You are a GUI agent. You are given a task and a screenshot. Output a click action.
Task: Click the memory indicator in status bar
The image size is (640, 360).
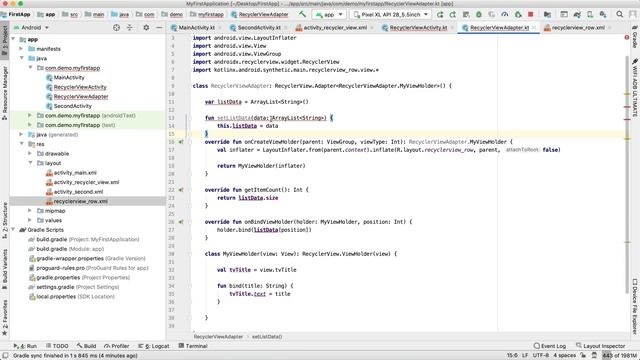[x=620, y=356]
